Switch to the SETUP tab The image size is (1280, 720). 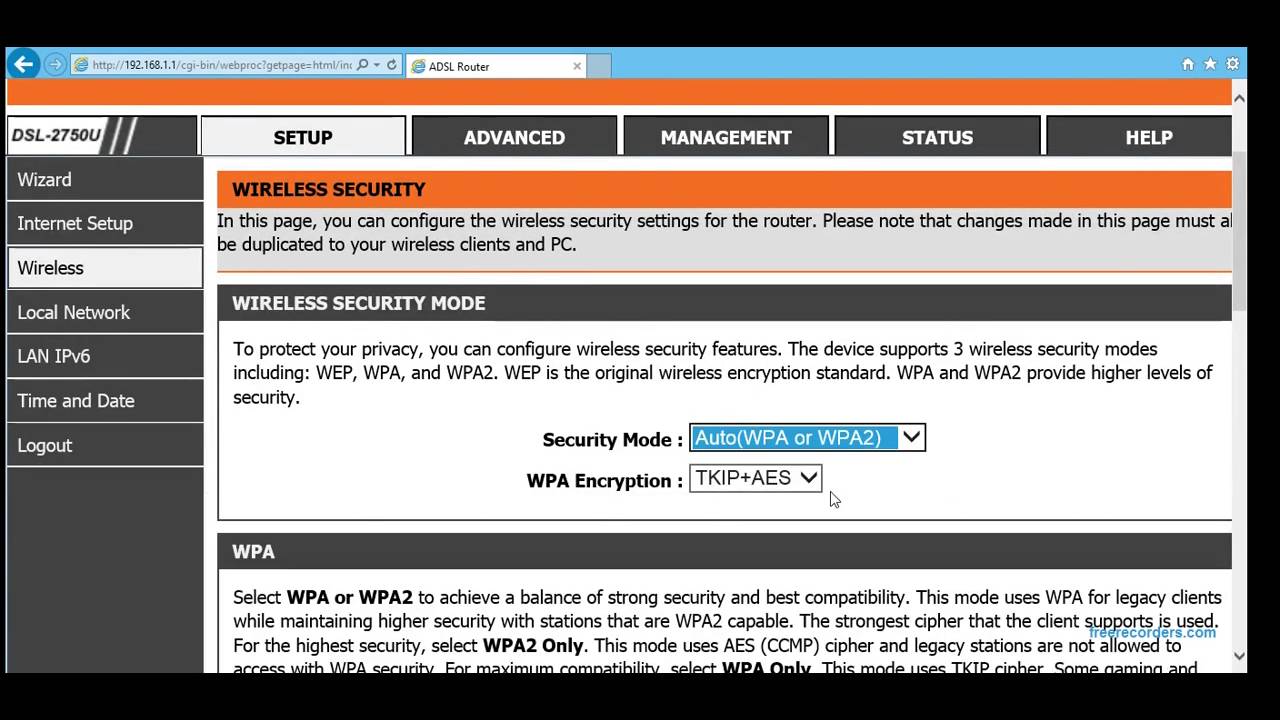coord(303,137)
